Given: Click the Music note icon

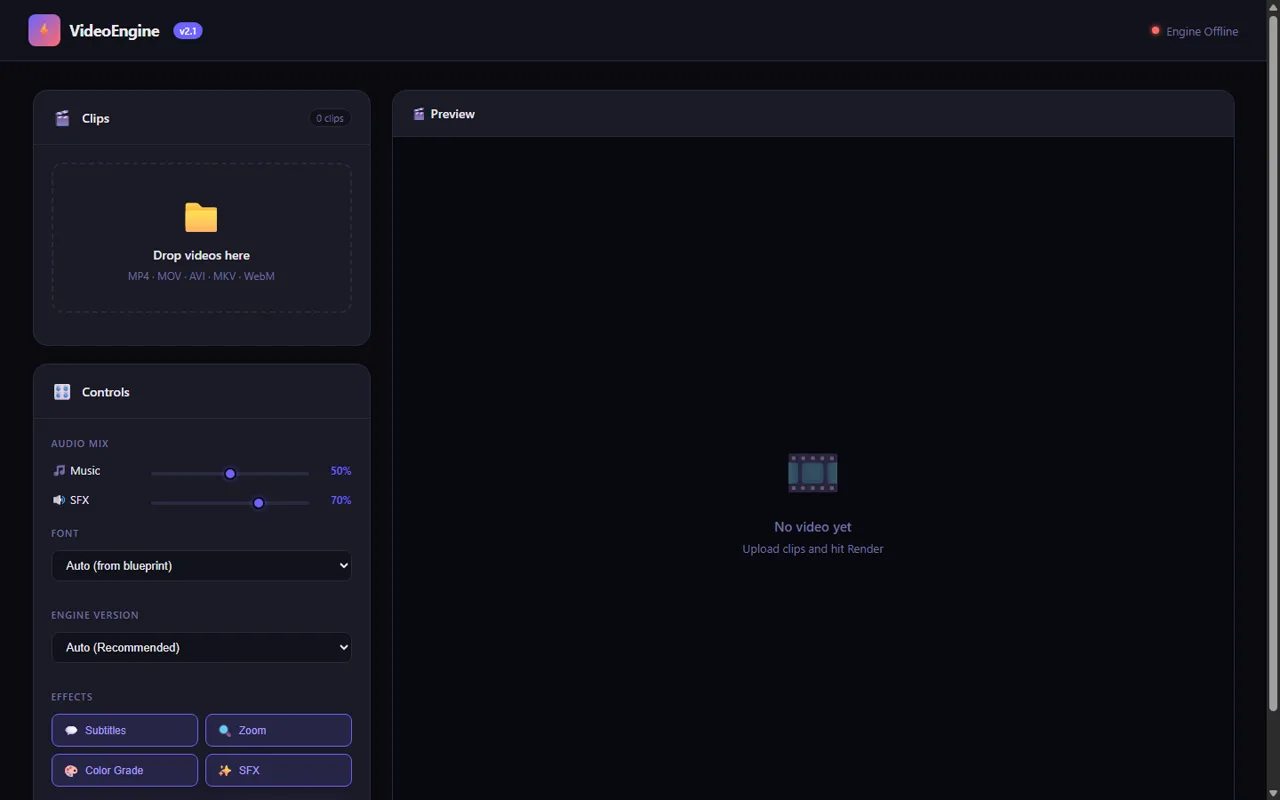Looking at the screenshot, I should [59, 470].
